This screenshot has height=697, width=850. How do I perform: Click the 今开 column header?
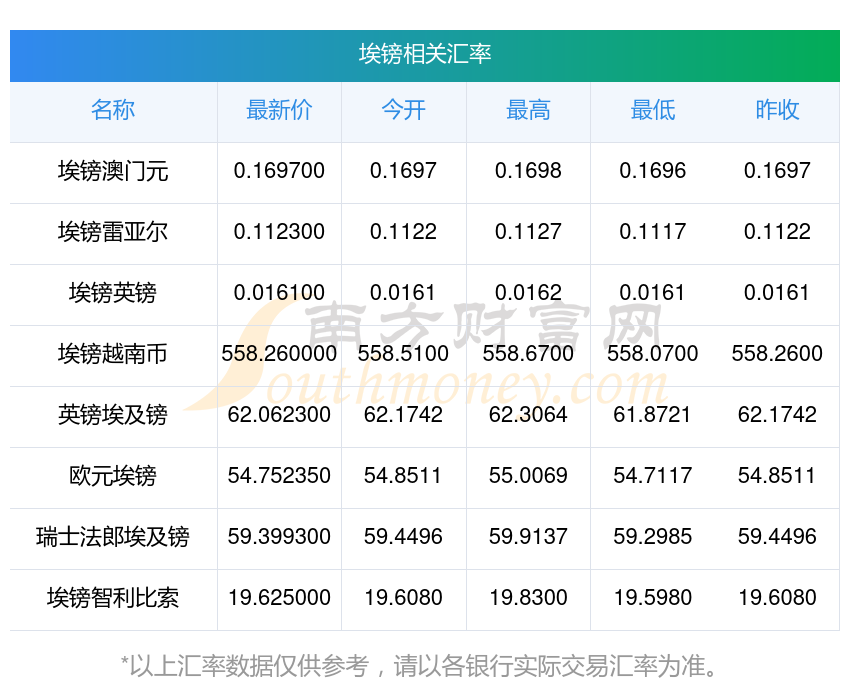coord(403,110)
